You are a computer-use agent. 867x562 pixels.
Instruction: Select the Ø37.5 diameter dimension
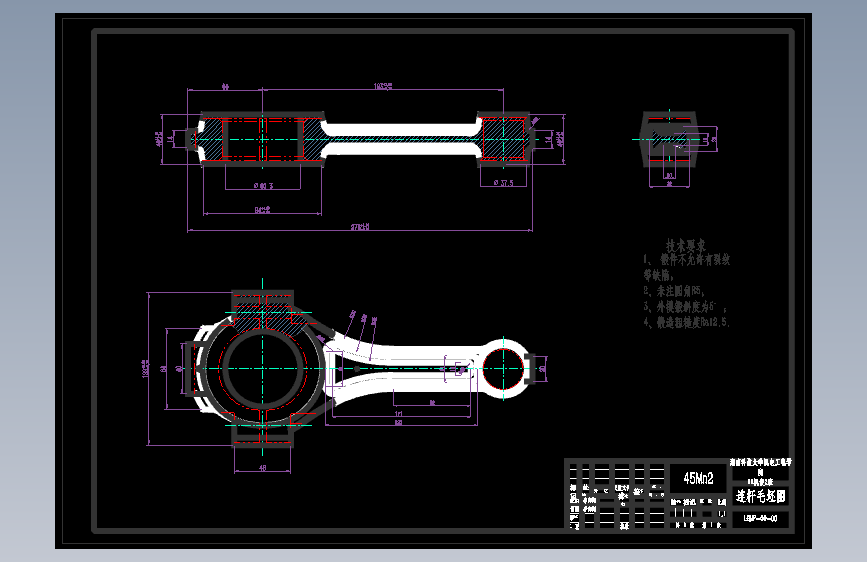(504, 183)
